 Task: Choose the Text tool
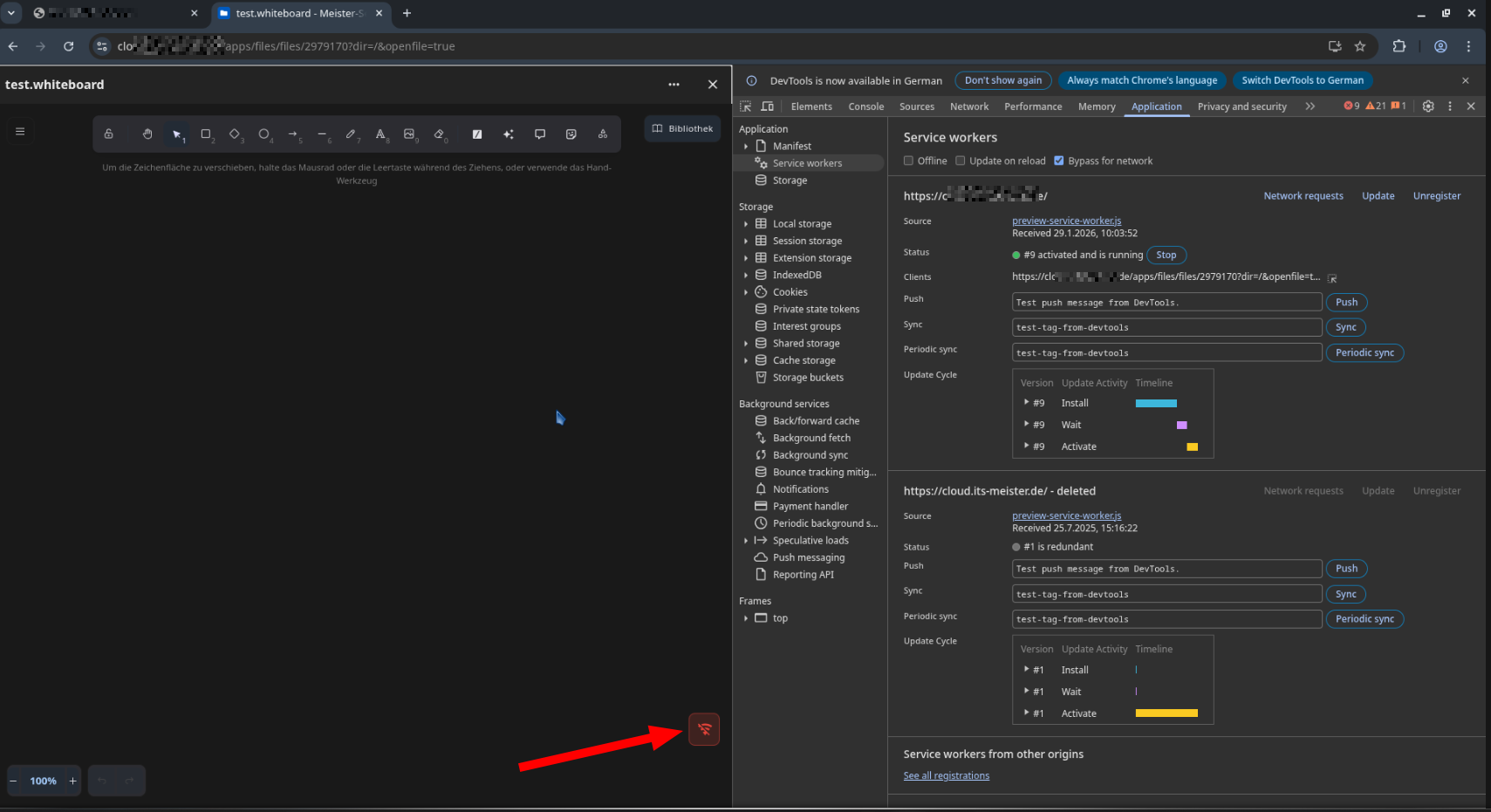coord(380,134)
